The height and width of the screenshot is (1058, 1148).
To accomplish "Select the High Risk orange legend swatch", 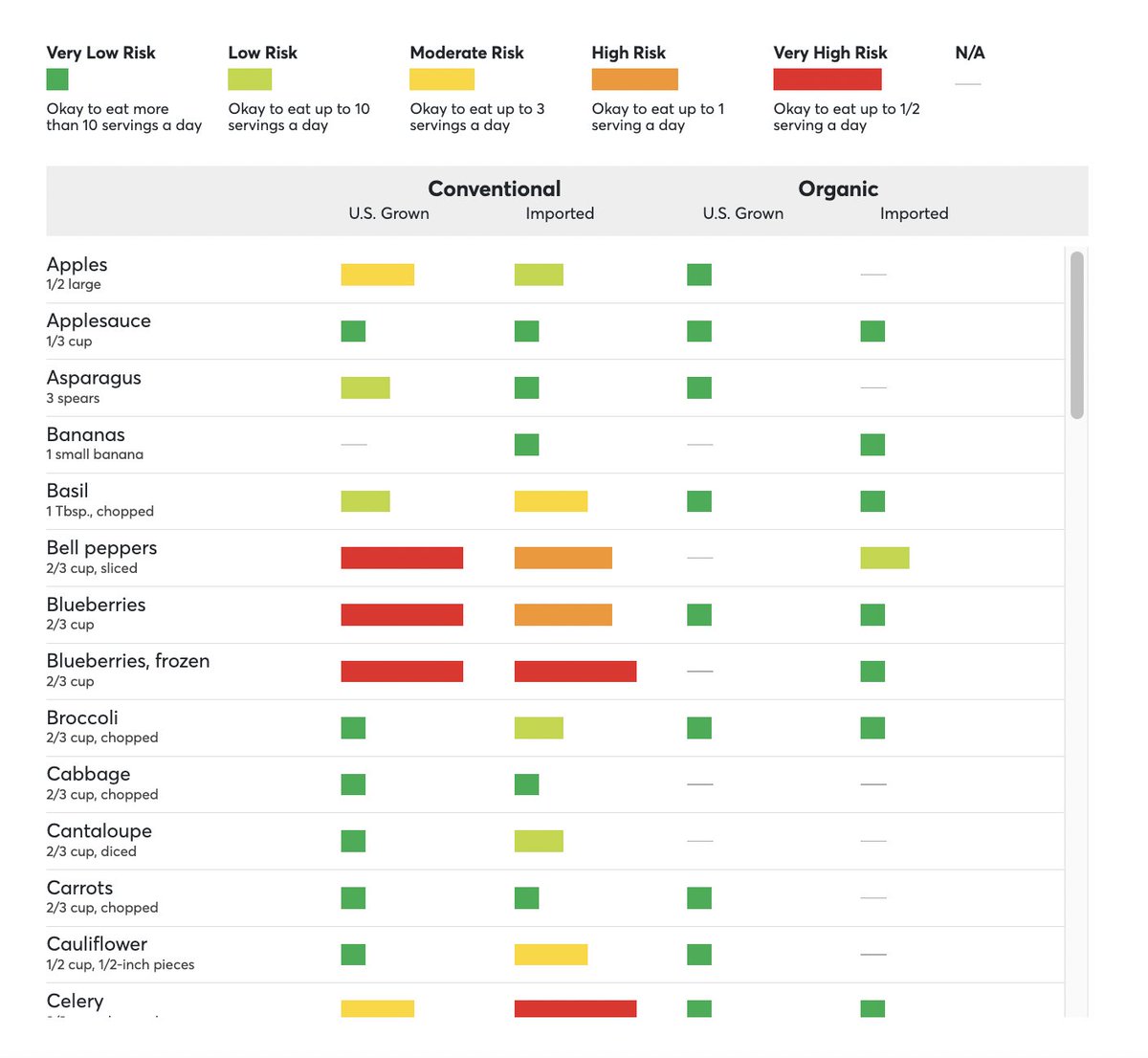I will point(634,79).
